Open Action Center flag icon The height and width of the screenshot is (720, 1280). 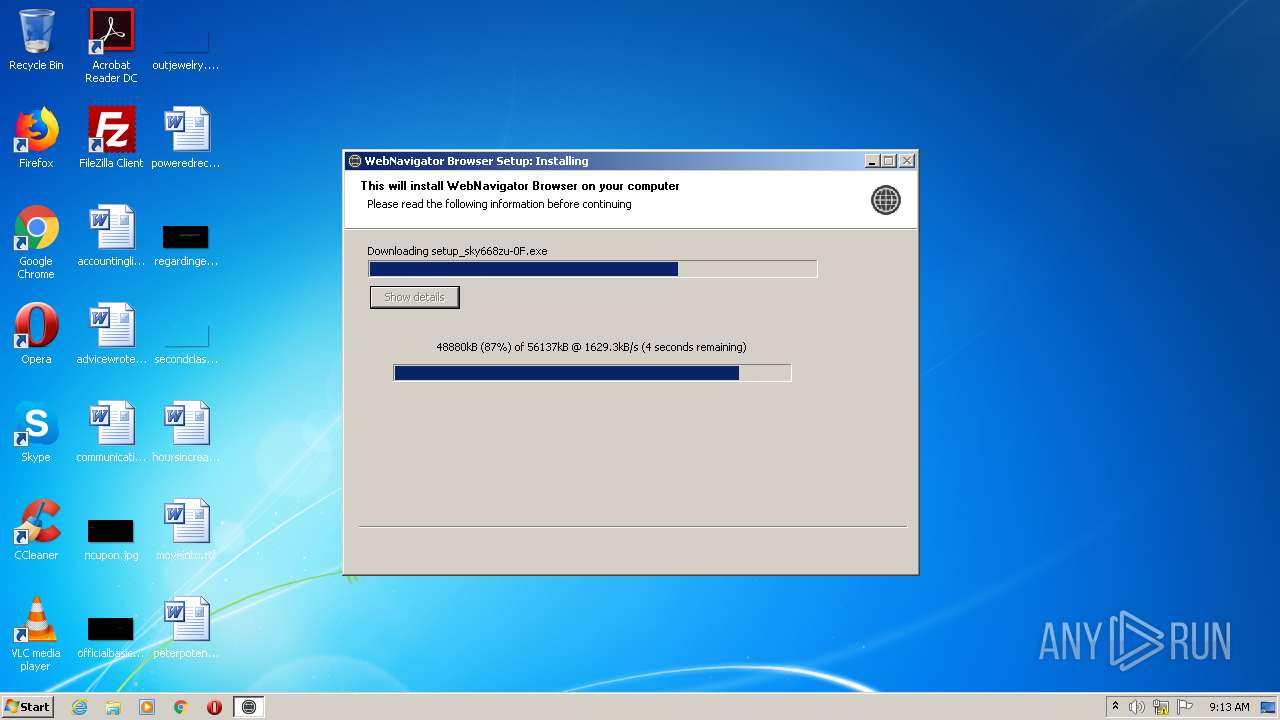click(x=1185, y=707)
